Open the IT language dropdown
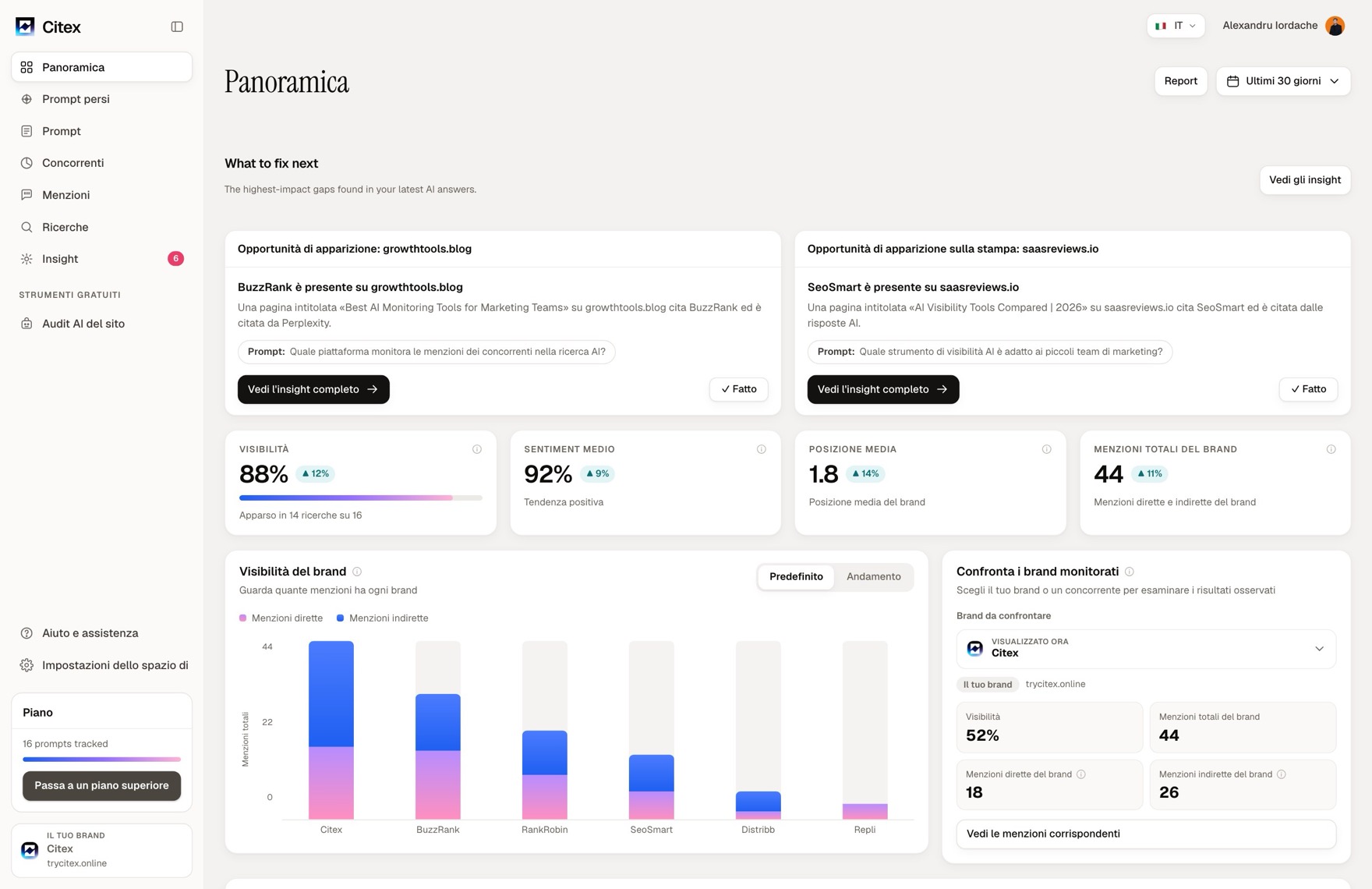The width and height of the screenshot is (1372, 889). [1176, 26]
